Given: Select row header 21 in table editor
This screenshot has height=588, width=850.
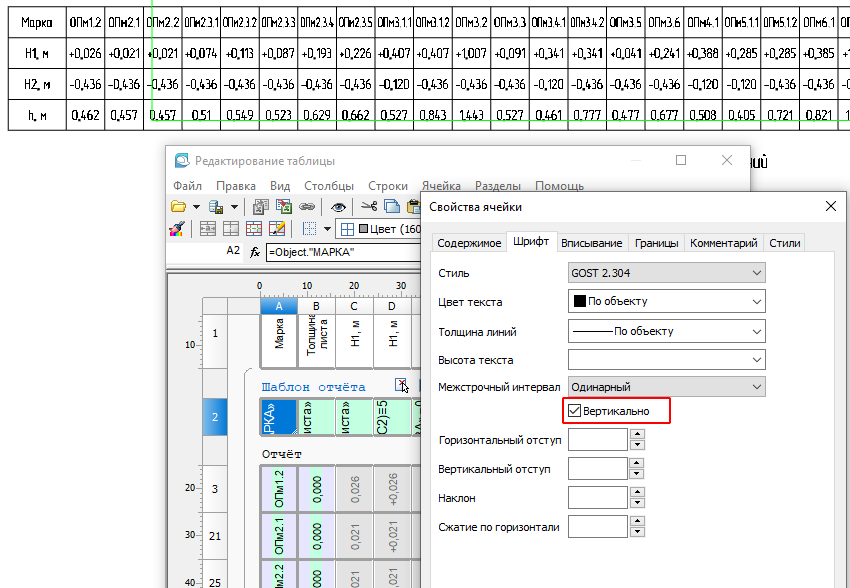Looking at the screenshot, I should tap(215, 536).
